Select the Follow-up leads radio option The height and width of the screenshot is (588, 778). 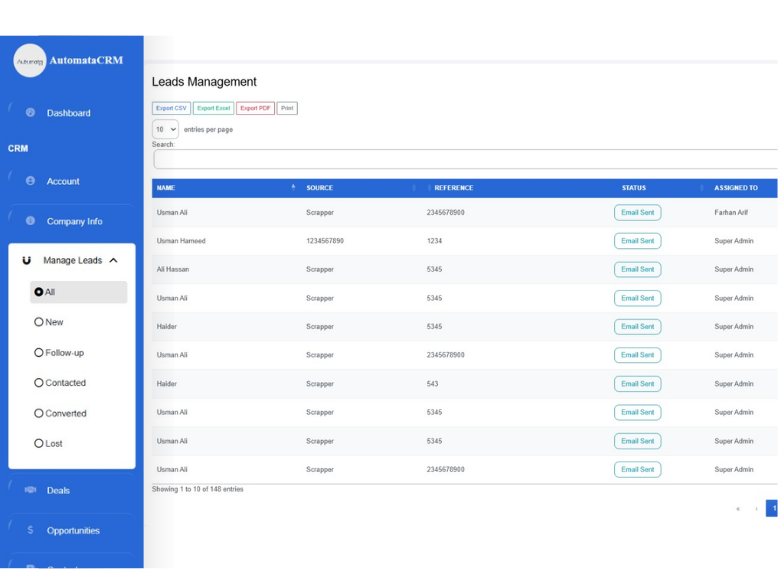coord(39,353)
